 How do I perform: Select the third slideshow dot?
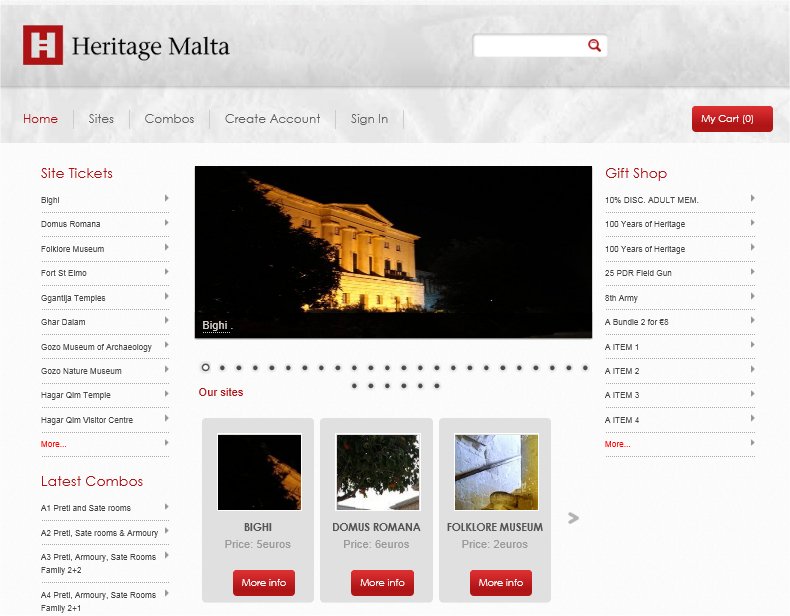(239, 368)
